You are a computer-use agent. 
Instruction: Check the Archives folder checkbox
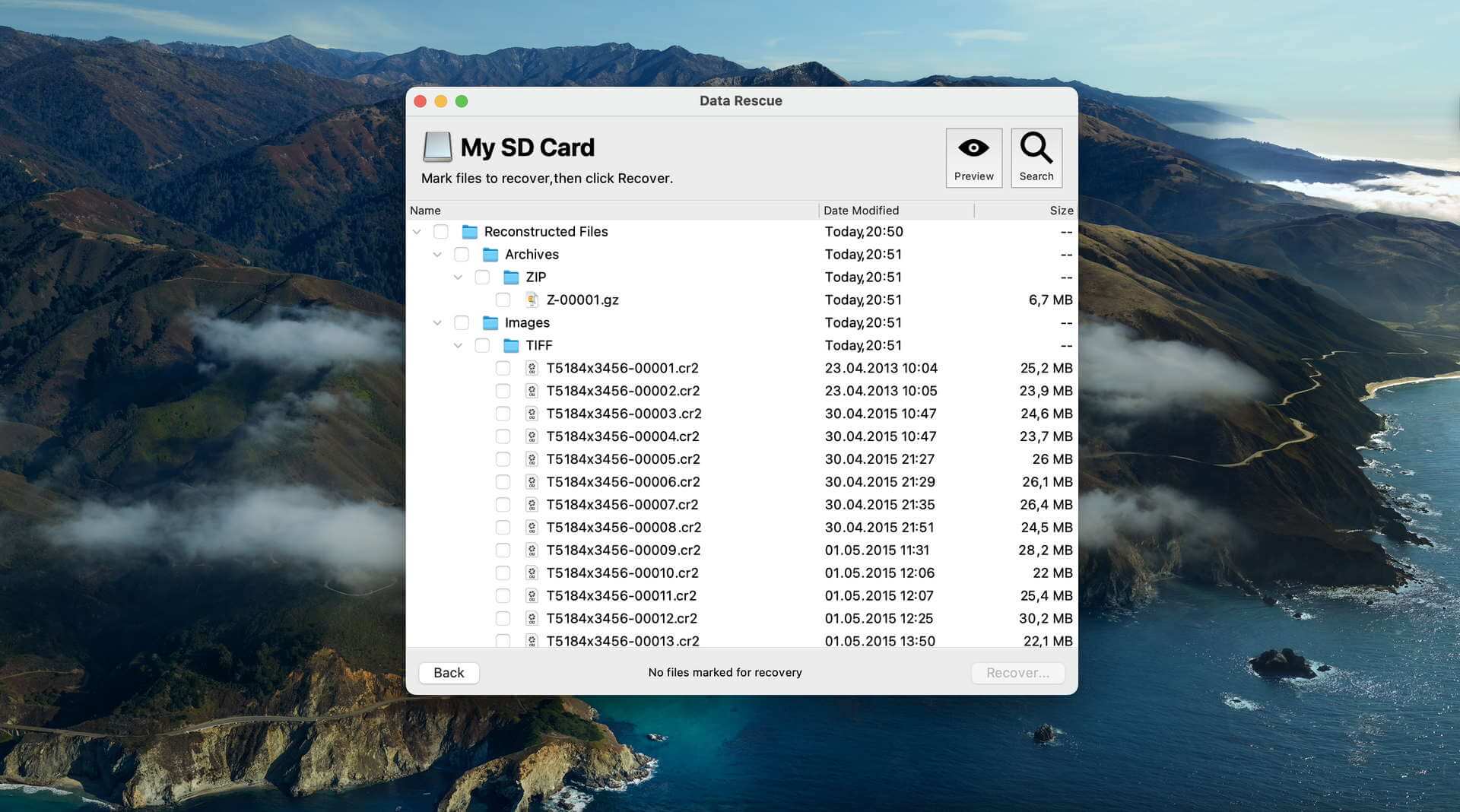[462, 255]
